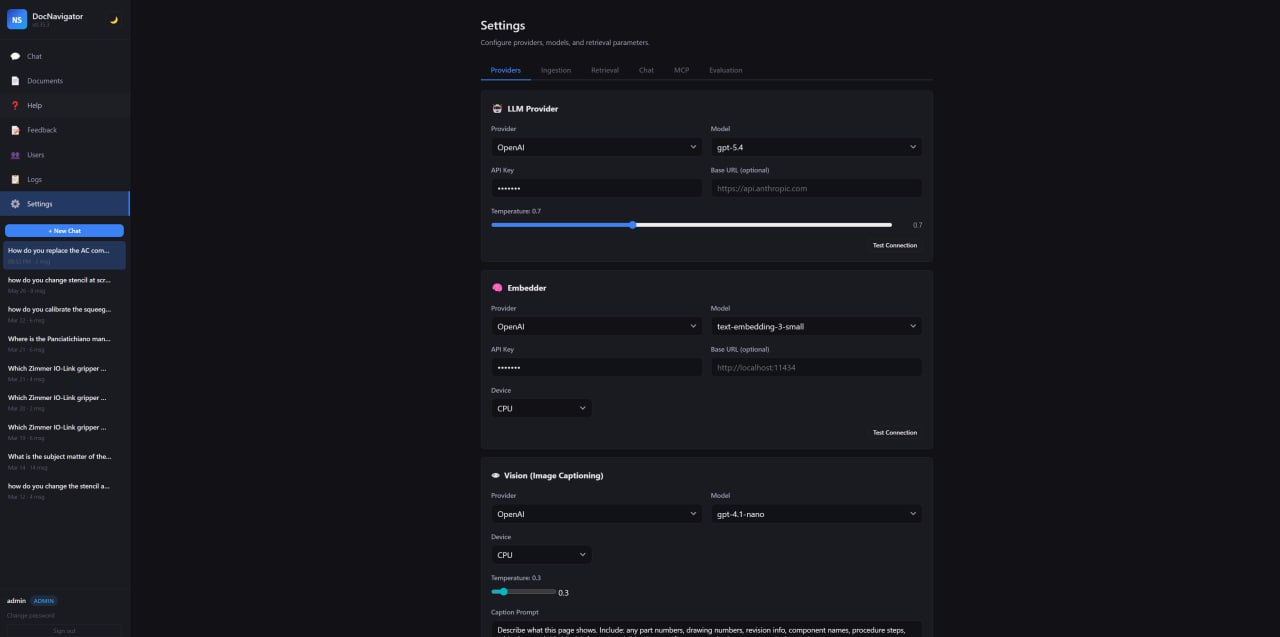Open the Embedder Device dropdown set to CPU
Image resolution: width=1280 pixels, height=637 pixels.
click(x=541, y=408)
